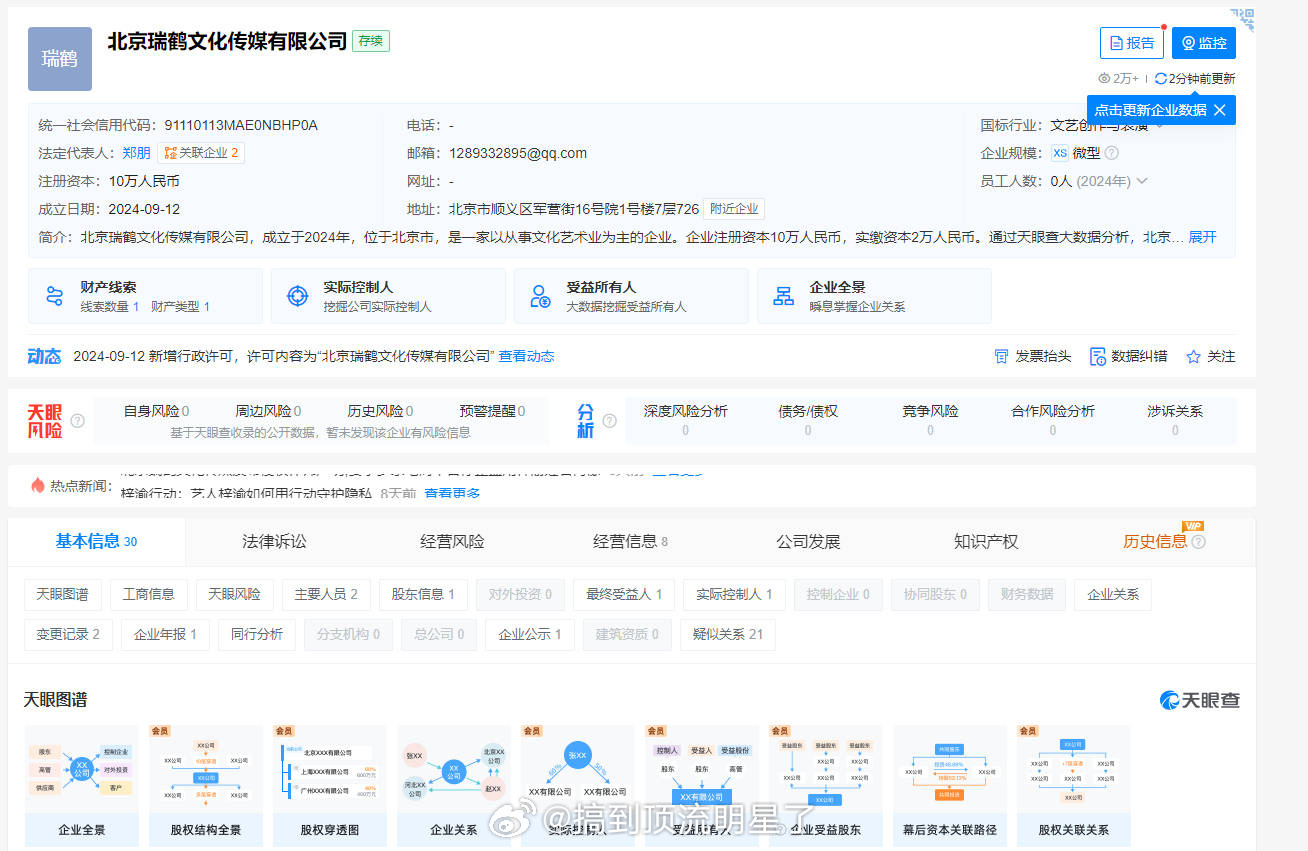
Task: Open 债务/债权 analysis
Action: click(808, 420)
